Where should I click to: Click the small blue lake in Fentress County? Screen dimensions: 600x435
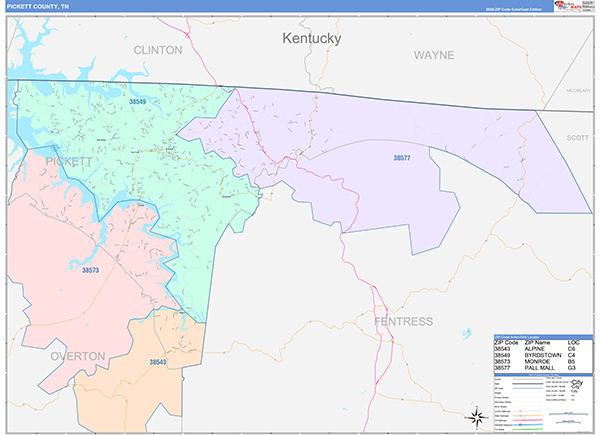pyautogui.click(x=467, y=333)
